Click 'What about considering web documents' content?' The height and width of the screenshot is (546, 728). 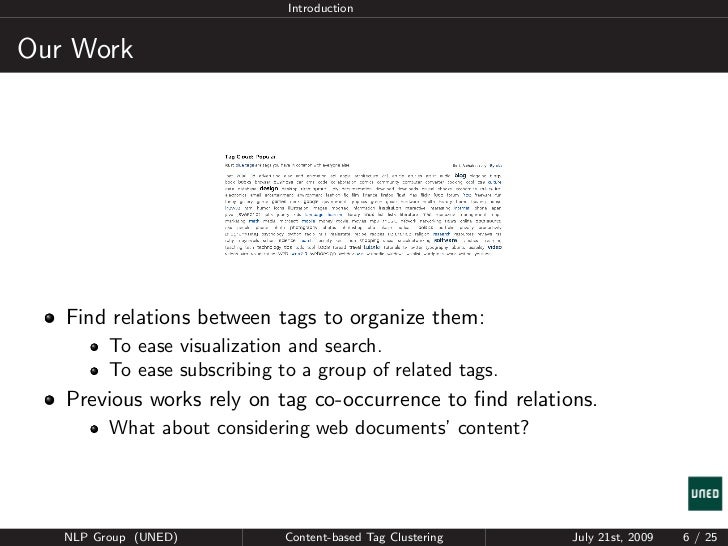tap(319, 428)
